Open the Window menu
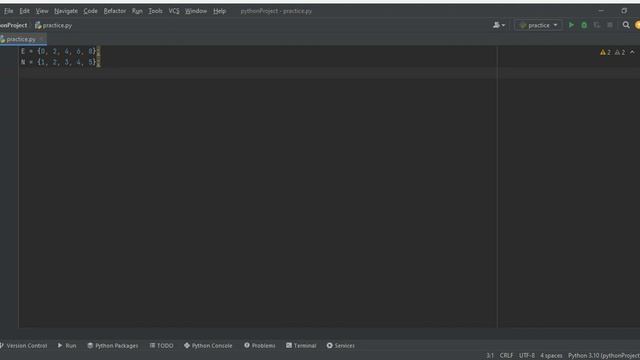Viewport: 640px width, 360px height. click(x=196, y=11)
